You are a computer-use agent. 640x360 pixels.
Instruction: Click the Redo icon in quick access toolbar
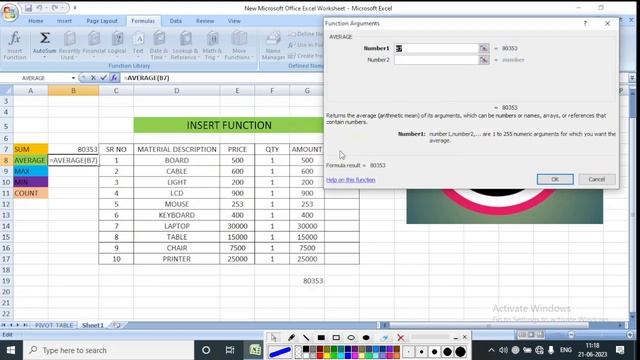(x=55, y=8)
